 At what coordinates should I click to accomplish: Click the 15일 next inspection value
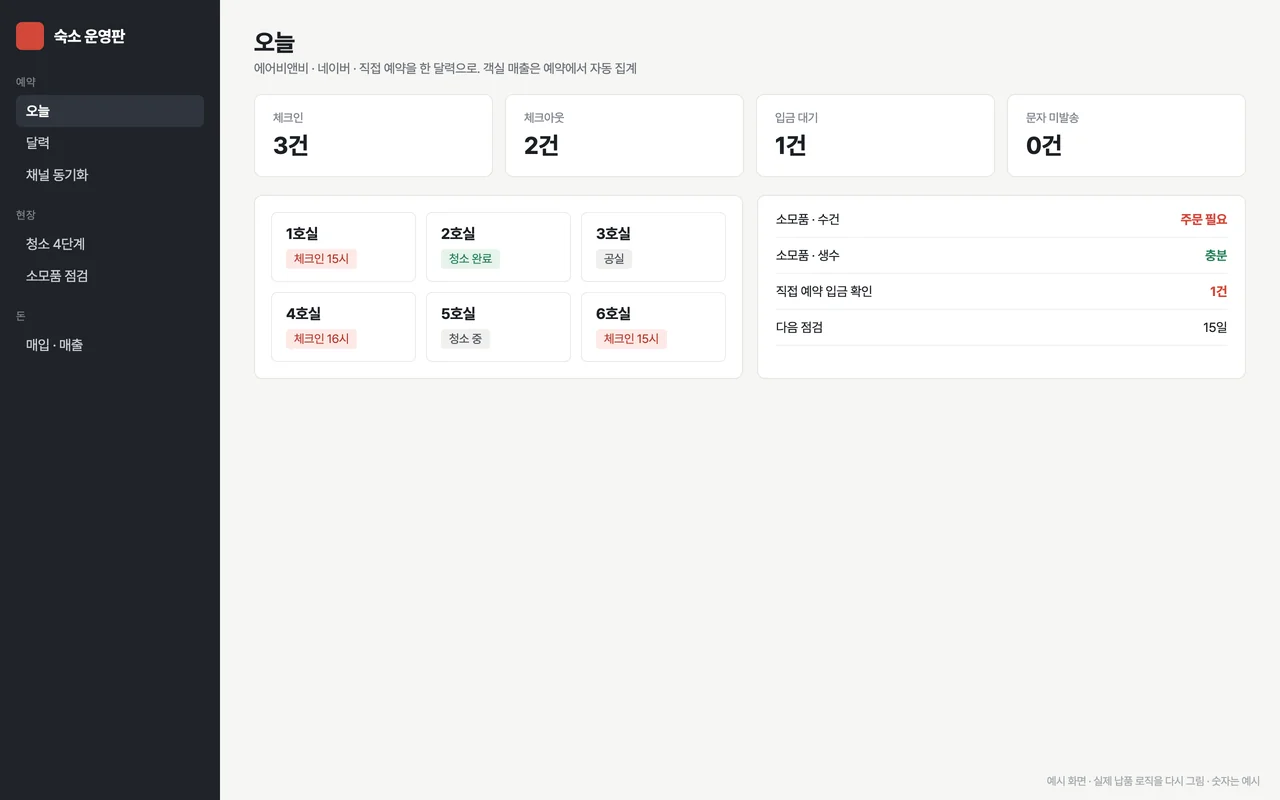[x=1215, y=327]
